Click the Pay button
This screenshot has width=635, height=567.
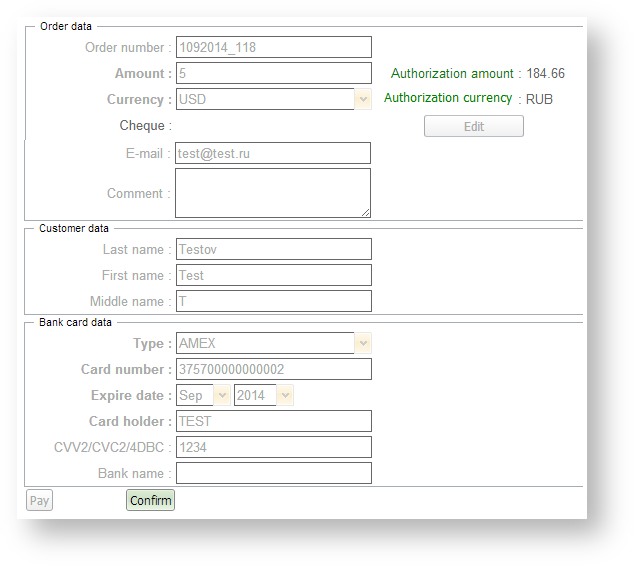click(x=39, y=501)
